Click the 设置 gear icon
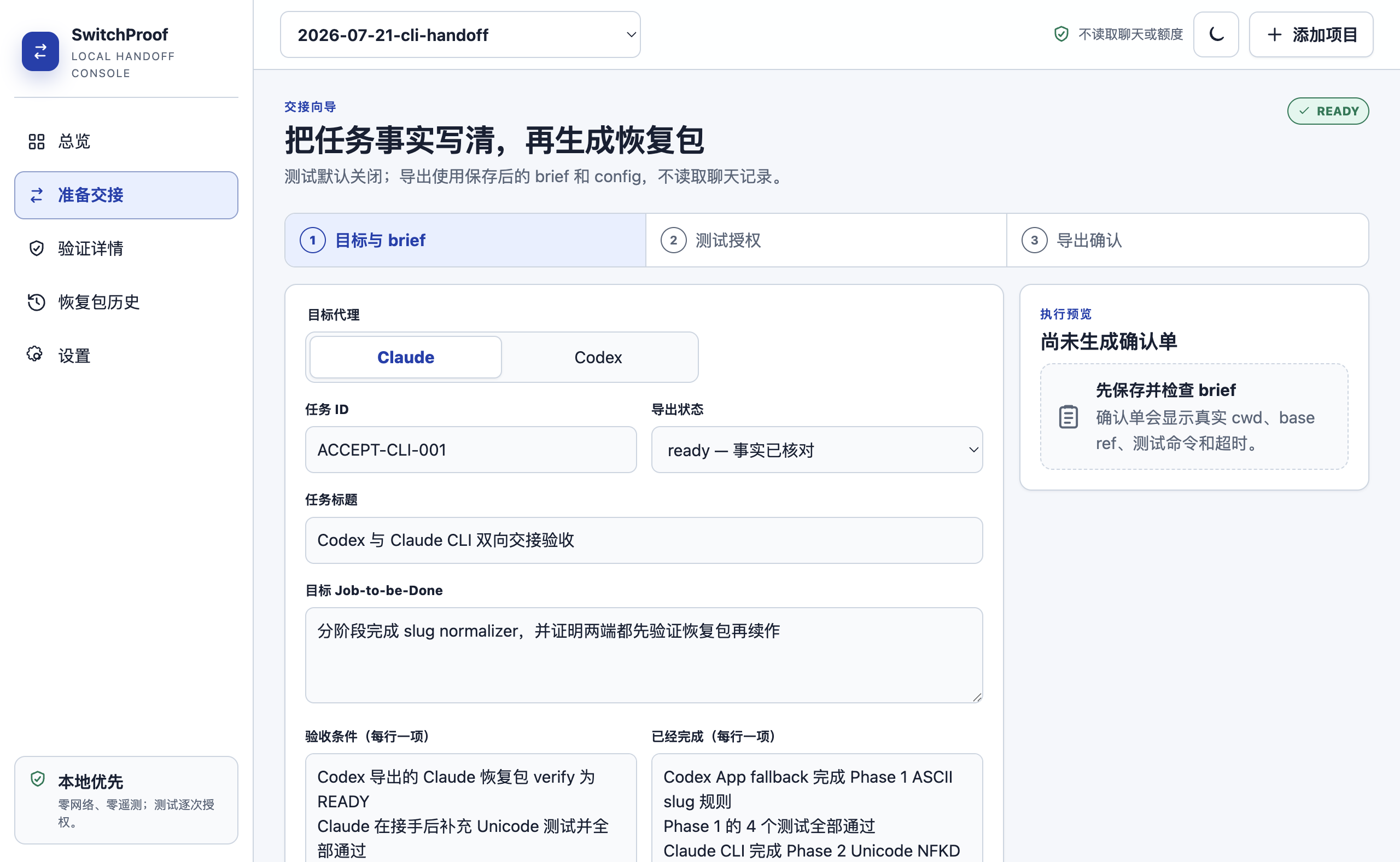This screenshot has height=862, width=1400. [35, 354]
